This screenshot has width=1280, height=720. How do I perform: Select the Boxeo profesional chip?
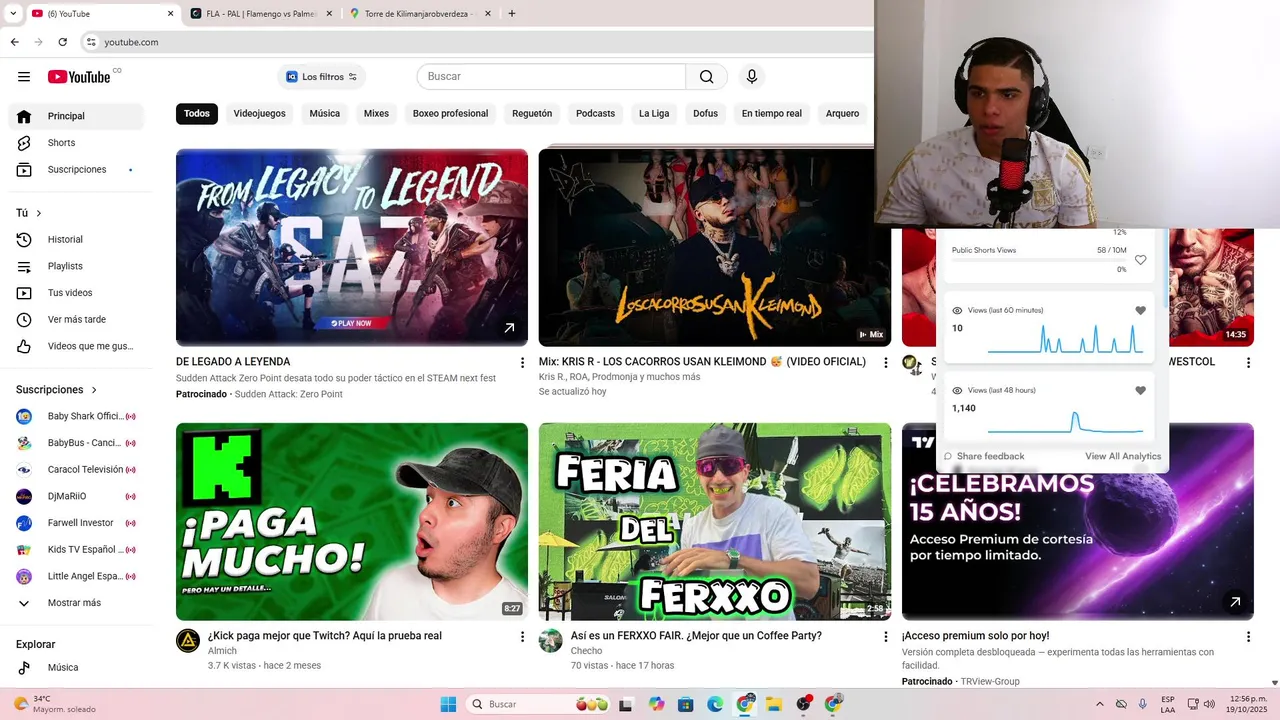451,114
